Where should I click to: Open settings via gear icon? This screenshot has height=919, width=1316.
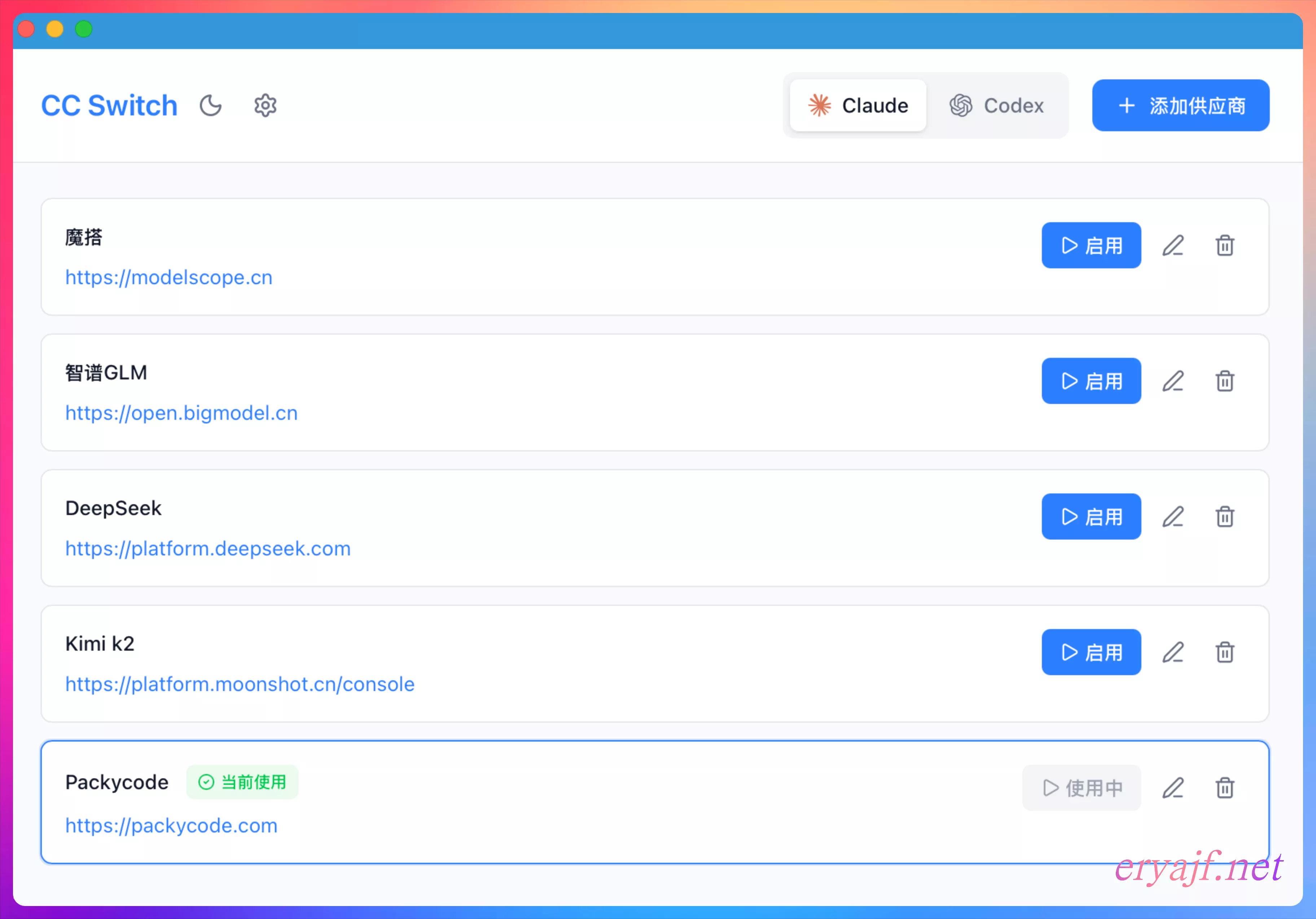click(266, 106)
